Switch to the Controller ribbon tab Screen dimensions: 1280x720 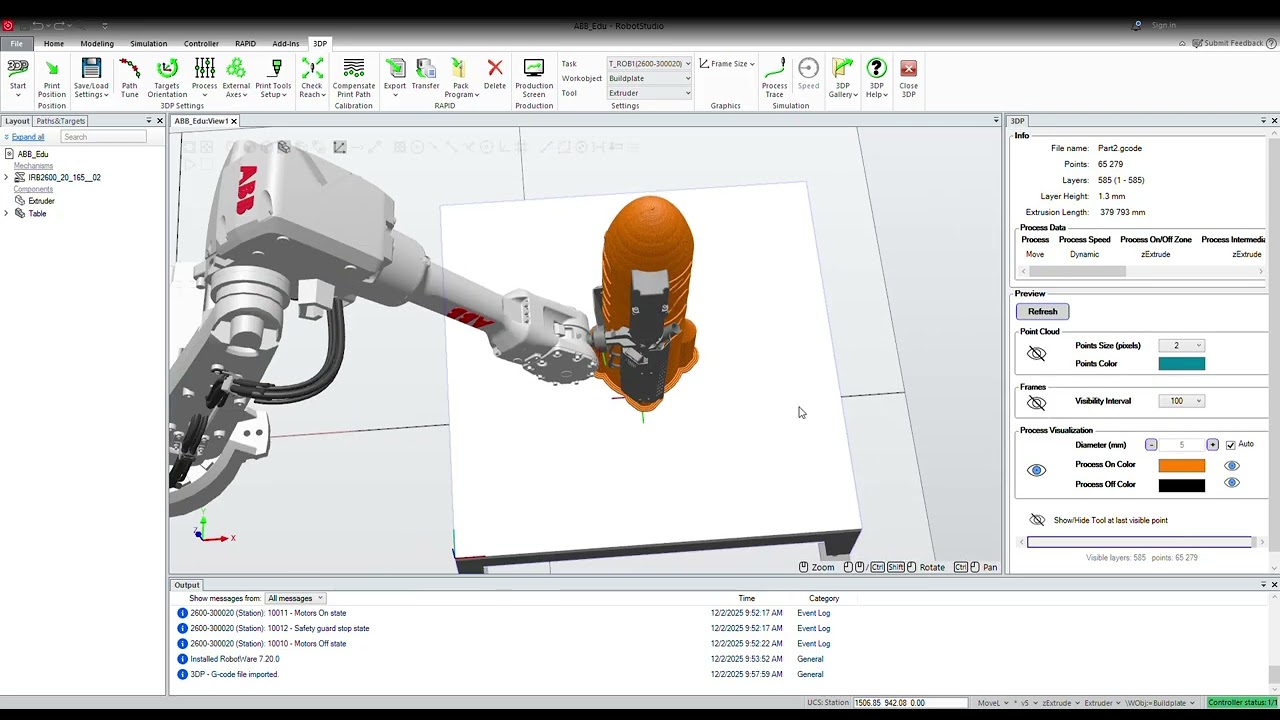tap(201, 44)
